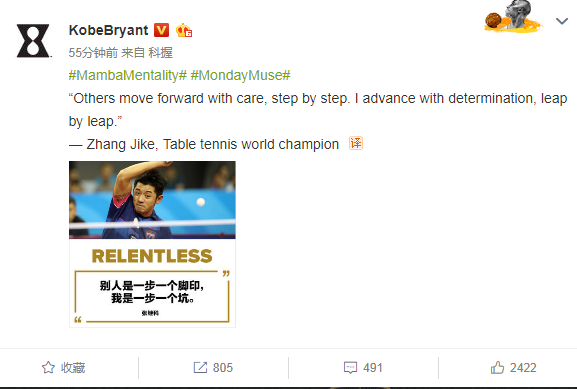
Task: Click the comment bubble icon
Action: (350, 367)
